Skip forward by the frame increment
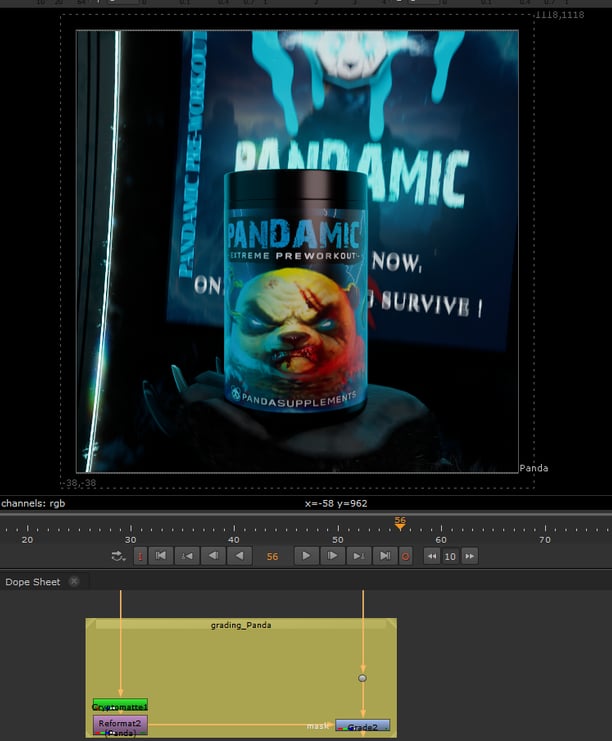The image size is (612, 741). coord(469,556)
